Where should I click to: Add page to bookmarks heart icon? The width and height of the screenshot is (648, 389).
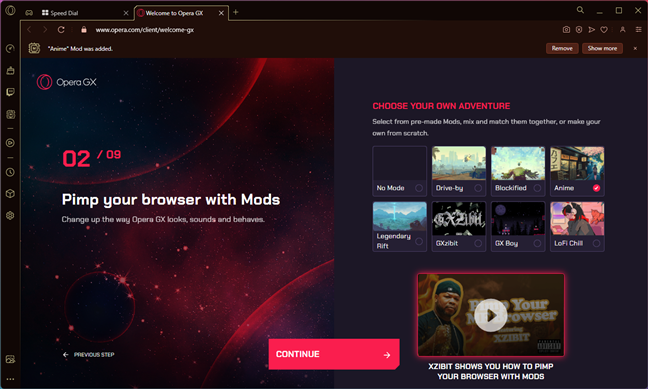pyautogui.click(x=604, y=30)
